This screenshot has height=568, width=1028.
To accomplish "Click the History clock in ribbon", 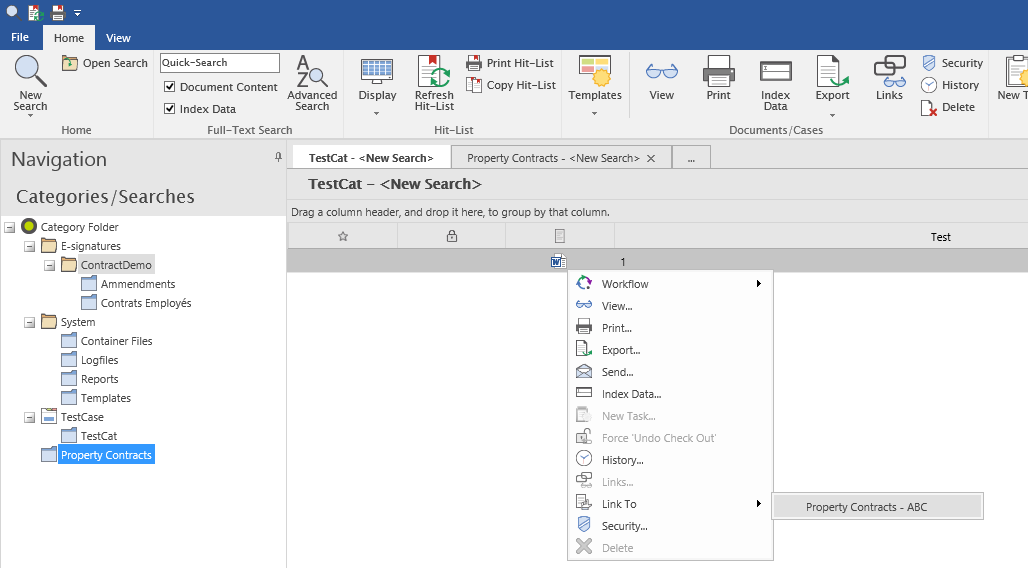I will pyautogui.click(x=929, y=85).
